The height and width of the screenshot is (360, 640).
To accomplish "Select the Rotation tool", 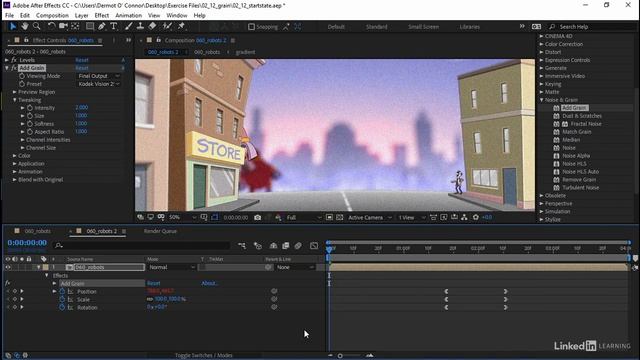I will 51,27.
